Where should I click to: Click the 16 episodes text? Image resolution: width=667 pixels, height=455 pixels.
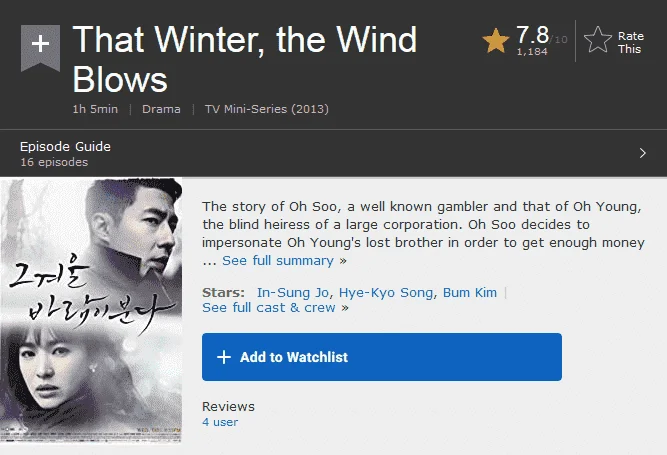coord(54,162)
